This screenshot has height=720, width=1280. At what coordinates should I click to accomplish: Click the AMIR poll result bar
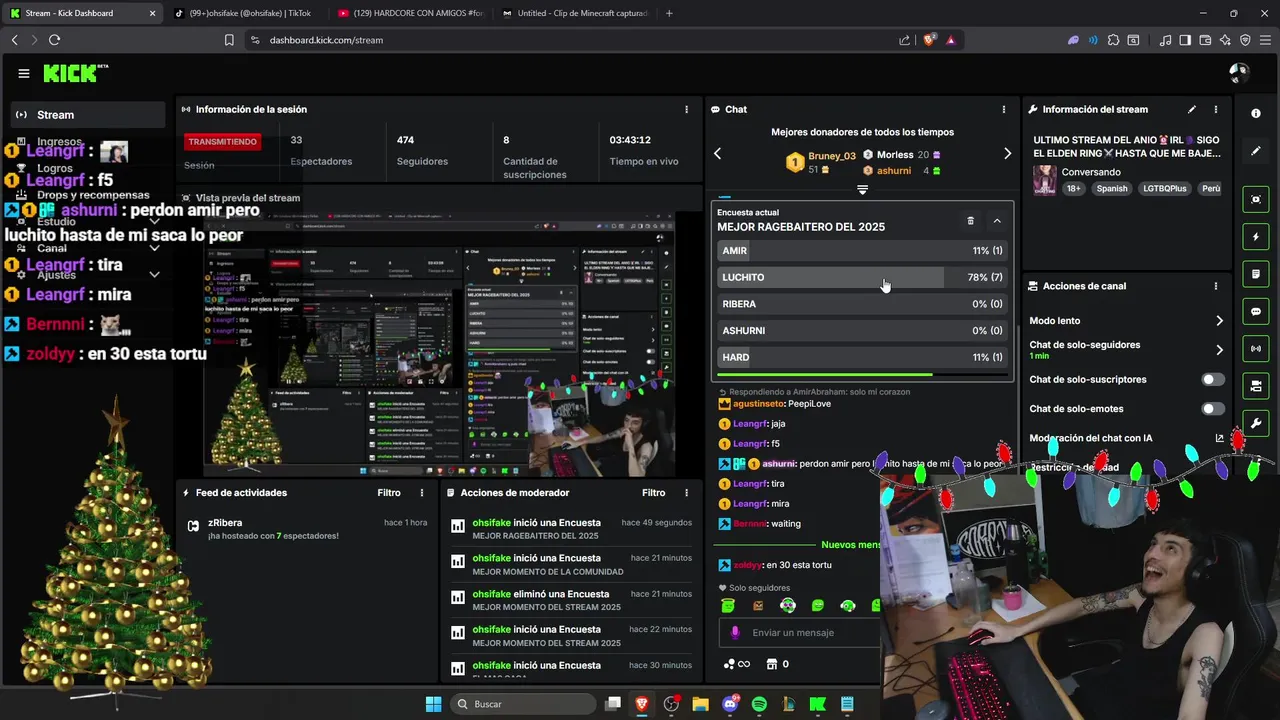(862, 251)
